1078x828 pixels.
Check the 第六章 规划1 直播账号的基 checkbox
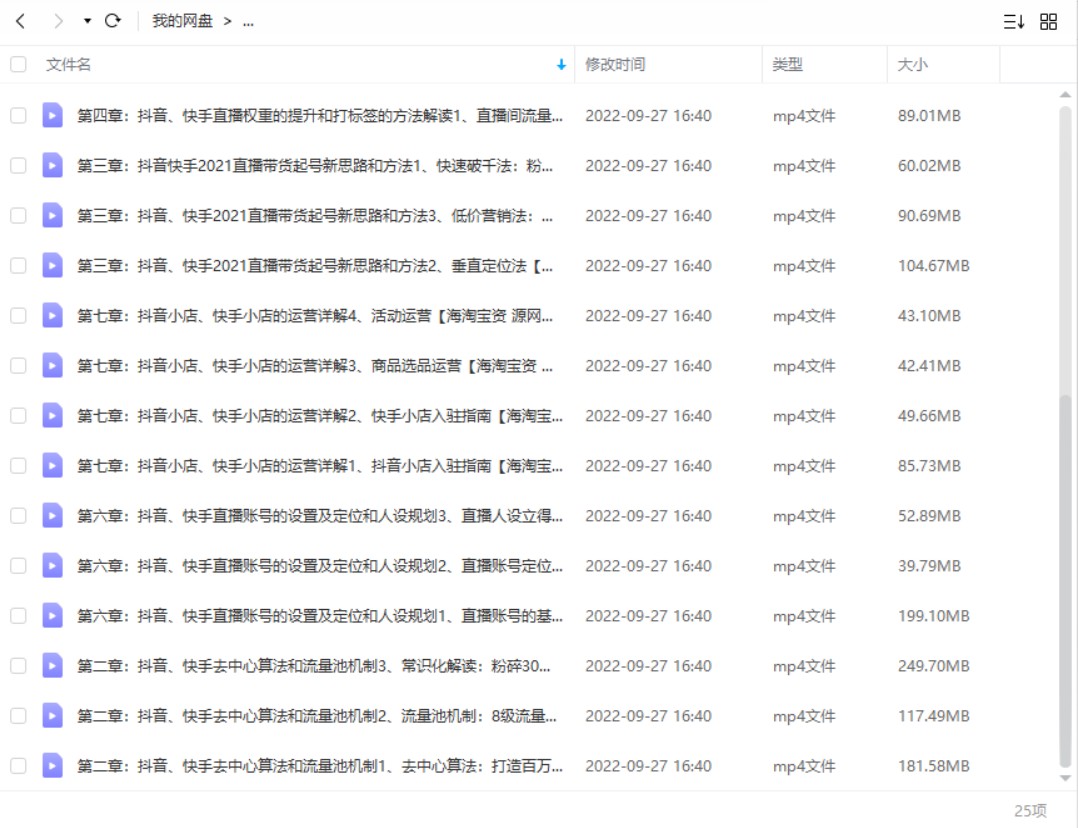tap(19, 616)
